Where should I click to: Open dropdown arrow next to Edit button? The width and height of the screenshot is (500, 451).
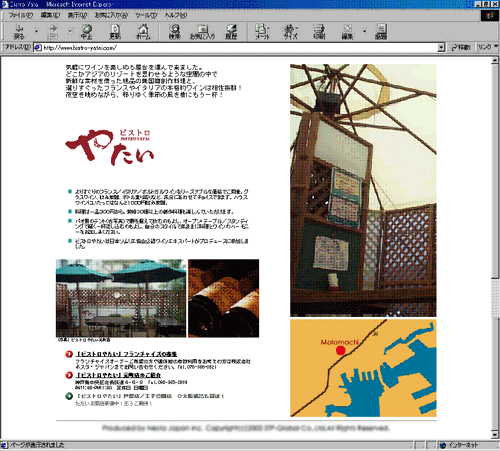click(365, 31)
